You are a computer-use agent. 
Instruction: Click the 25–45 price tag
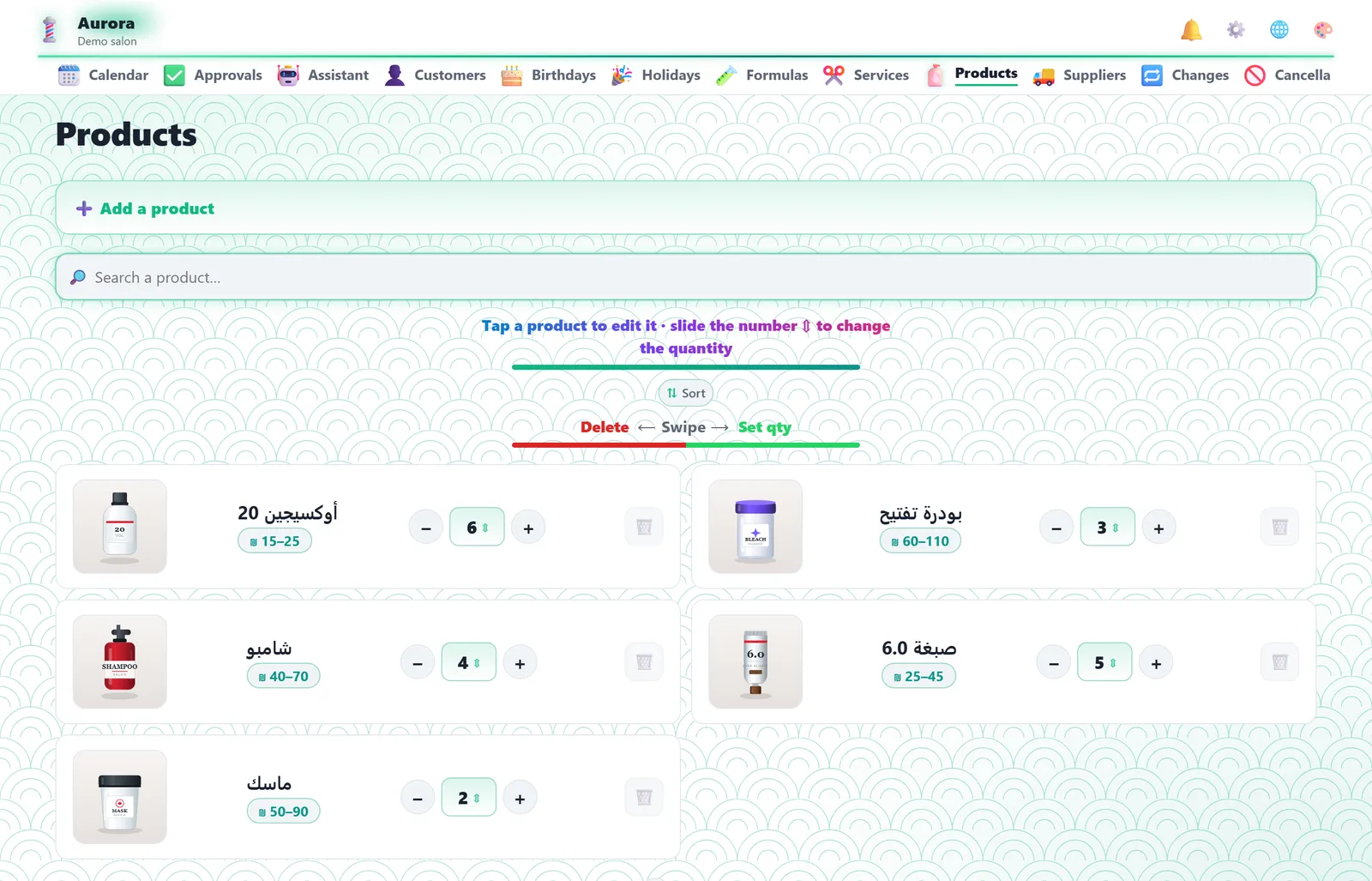(x=918, y=676)
